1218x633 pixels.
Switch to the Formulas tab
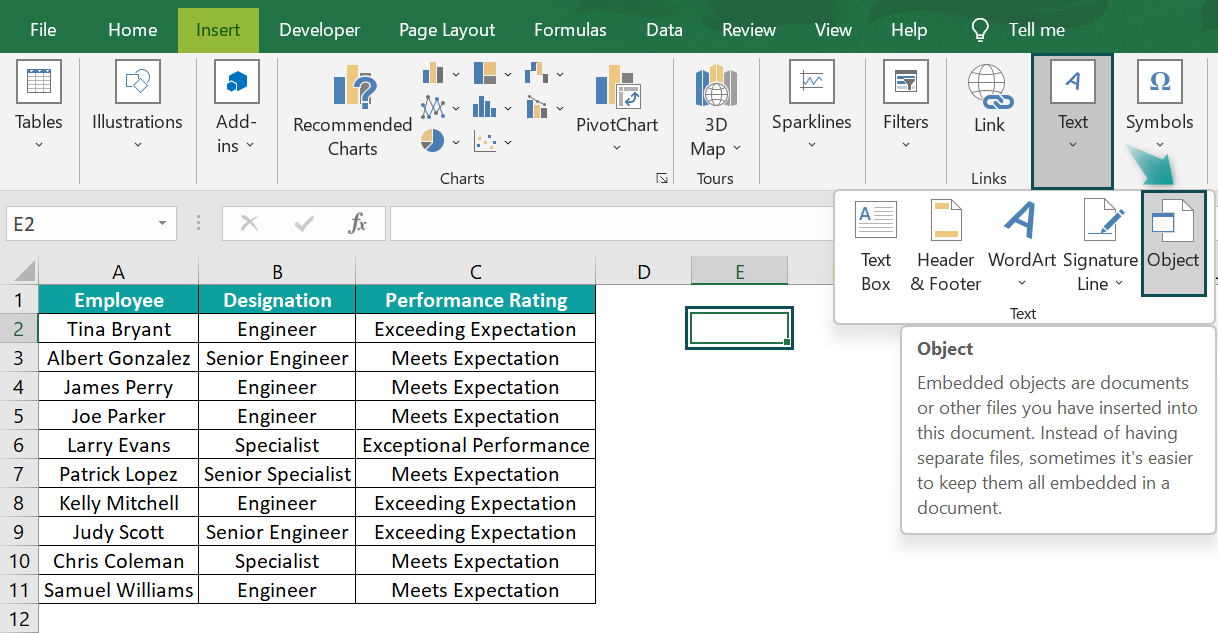click(570, 29)
